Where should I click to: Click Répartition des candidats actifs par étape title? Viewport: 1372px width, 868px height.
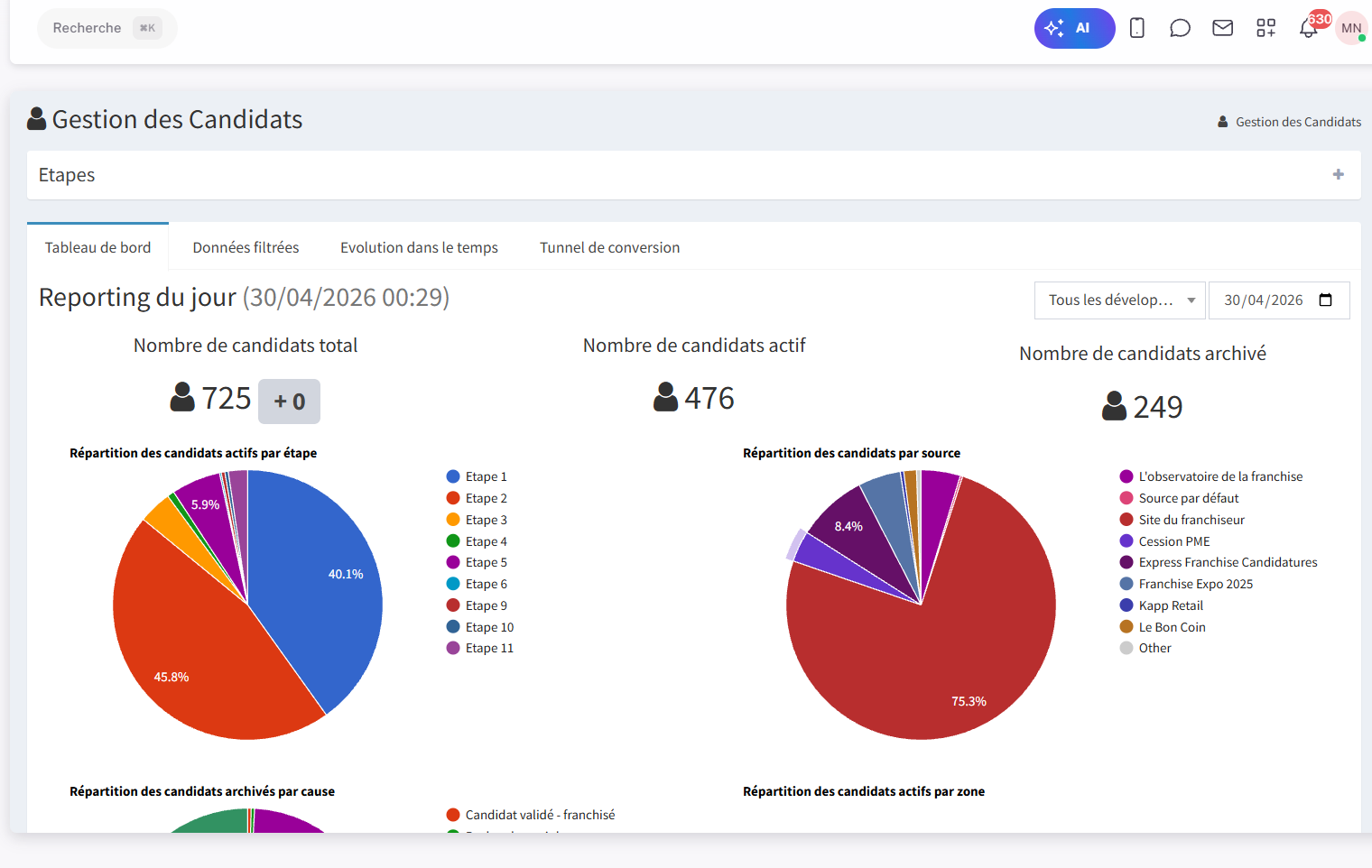193,453
